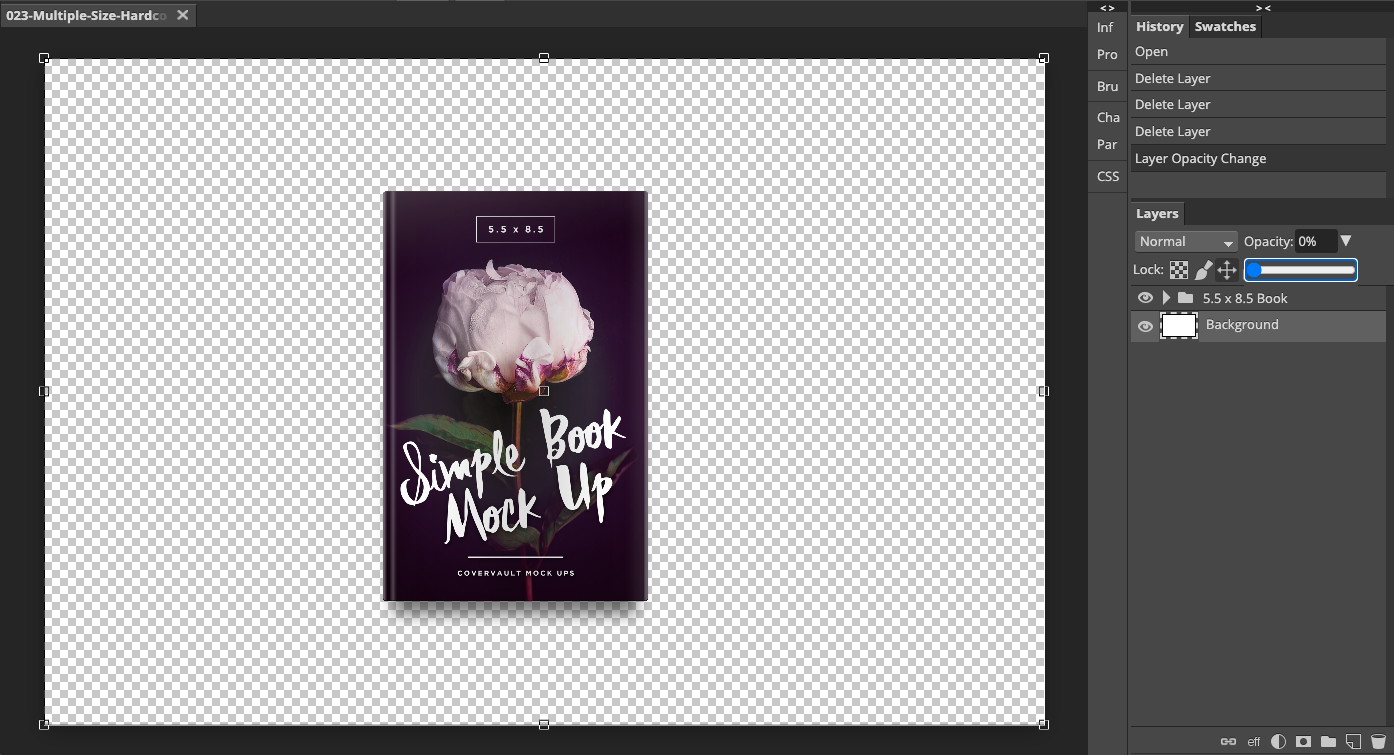Toggle lock position move icon
The height and width of the screenshot is (755, 1394).
tap(1227, 270)
